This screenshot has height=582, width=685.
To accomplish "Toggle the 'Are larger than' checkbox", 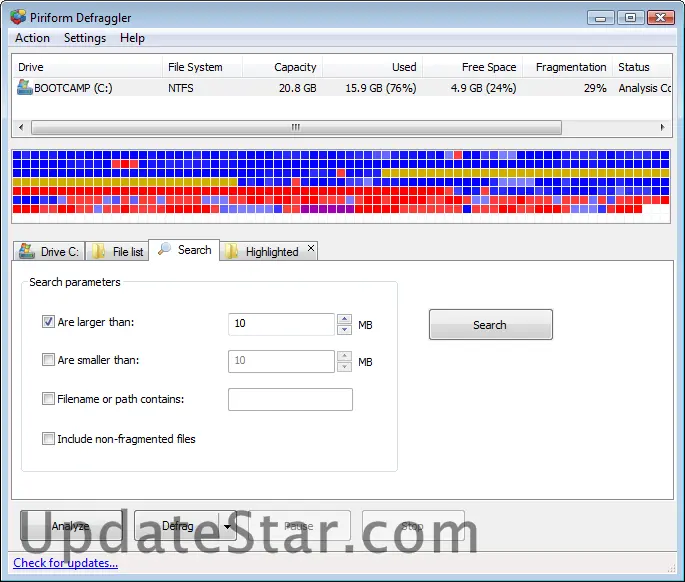I will coord(48,322).
